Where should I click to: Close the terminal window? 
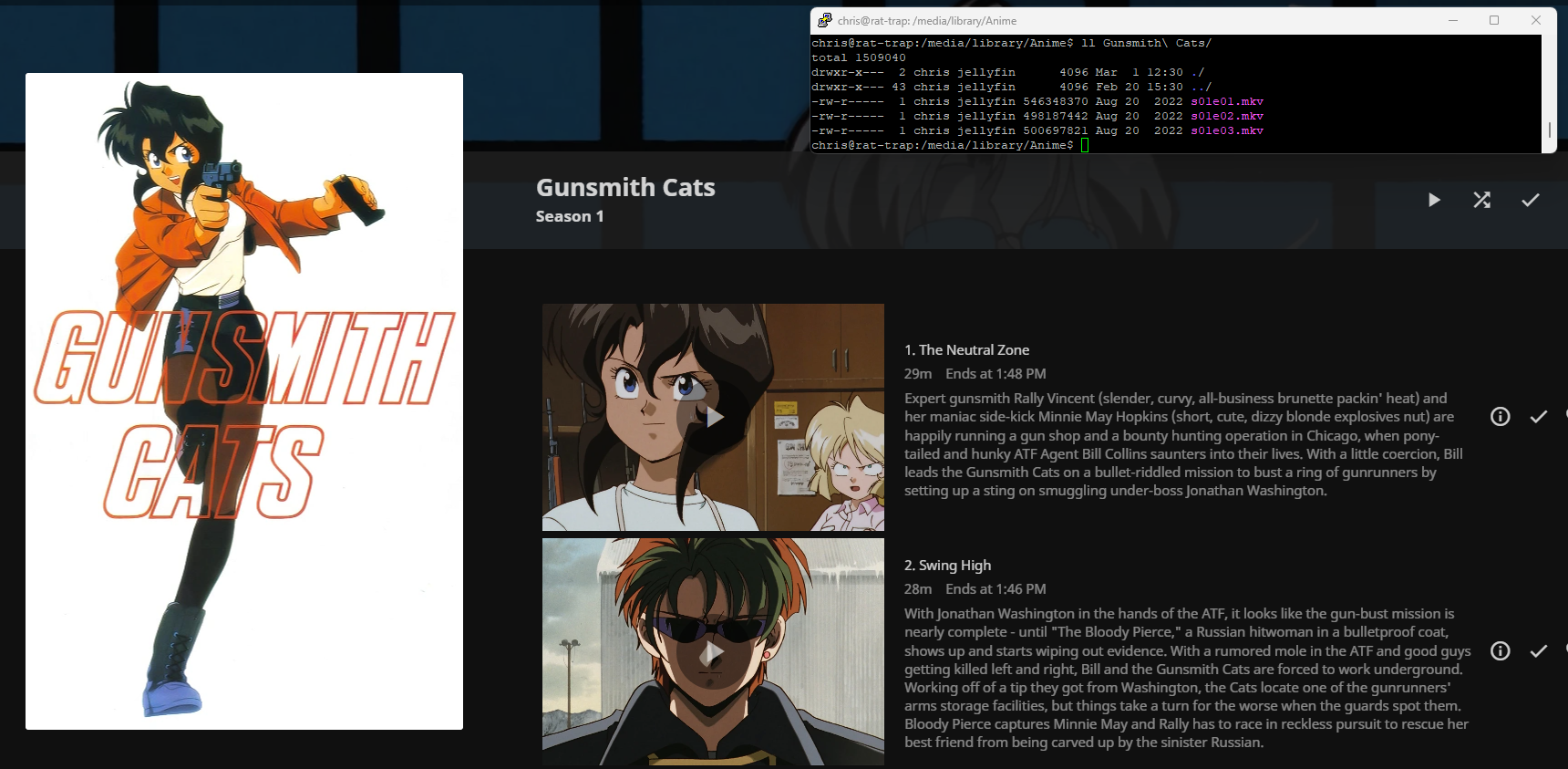1536,20
